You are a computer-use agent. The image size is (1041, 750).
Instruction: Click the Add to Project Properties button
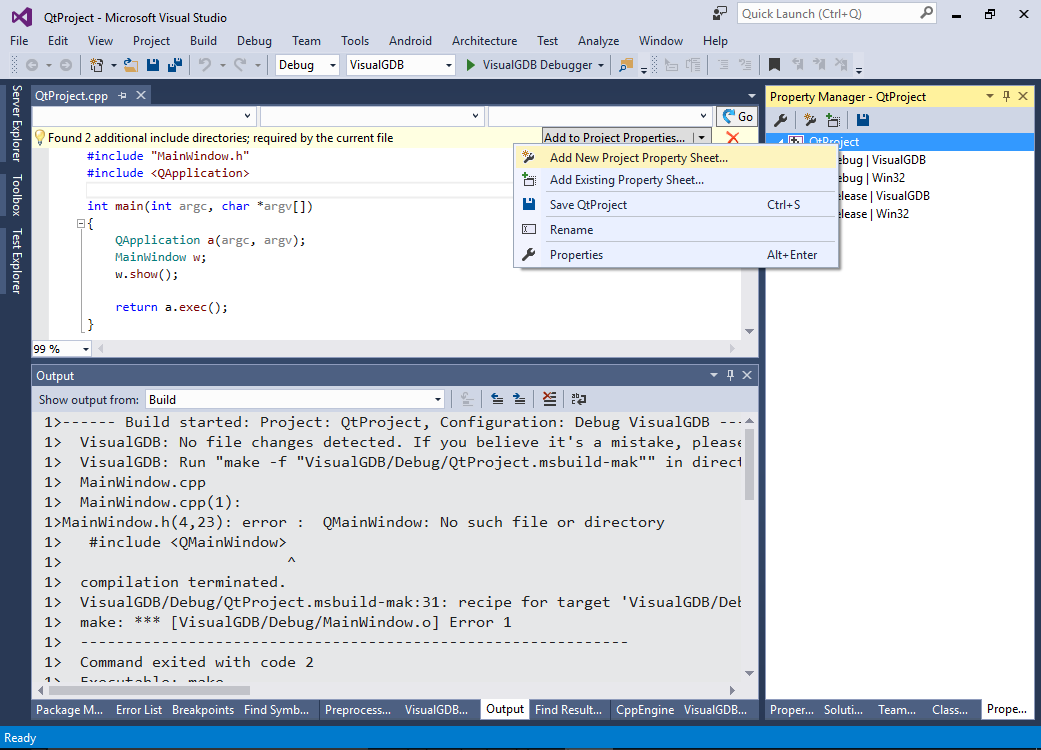[617, 137]
